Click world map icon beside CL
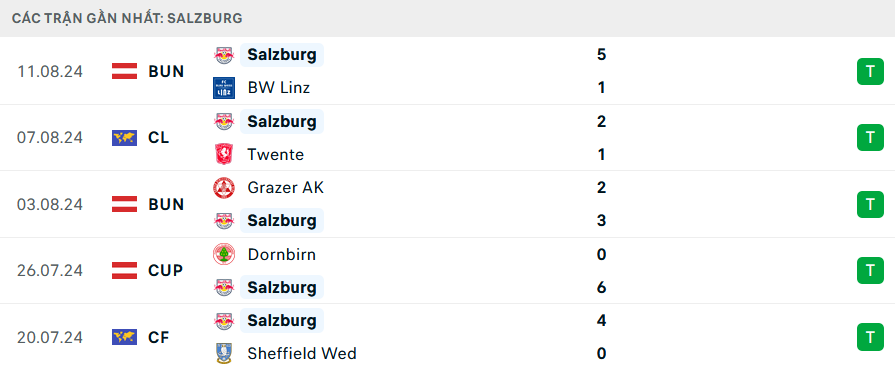 pos(124,138)
